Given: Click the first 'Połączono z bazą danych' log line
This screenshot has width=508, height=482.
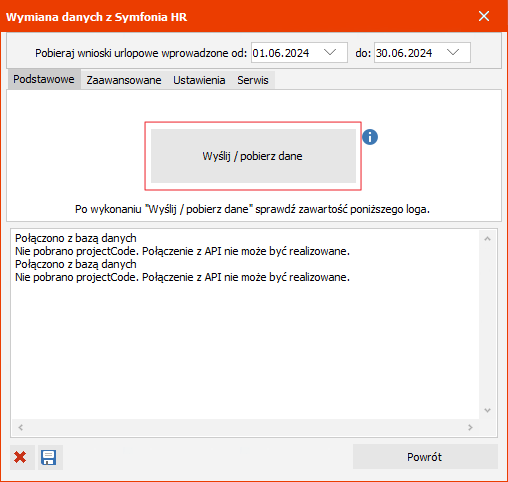Looking at the screenshot, I should click(76, 238).
